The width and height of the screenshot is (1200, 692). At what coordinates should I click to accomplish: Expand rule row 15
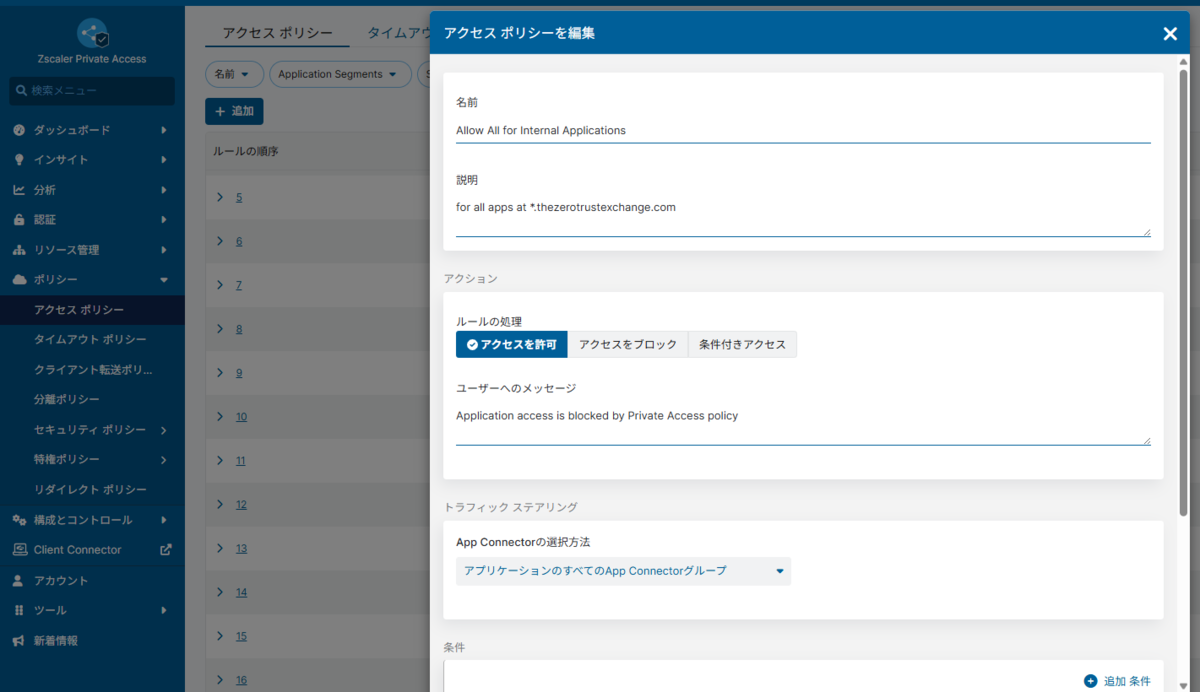[220, 635]
